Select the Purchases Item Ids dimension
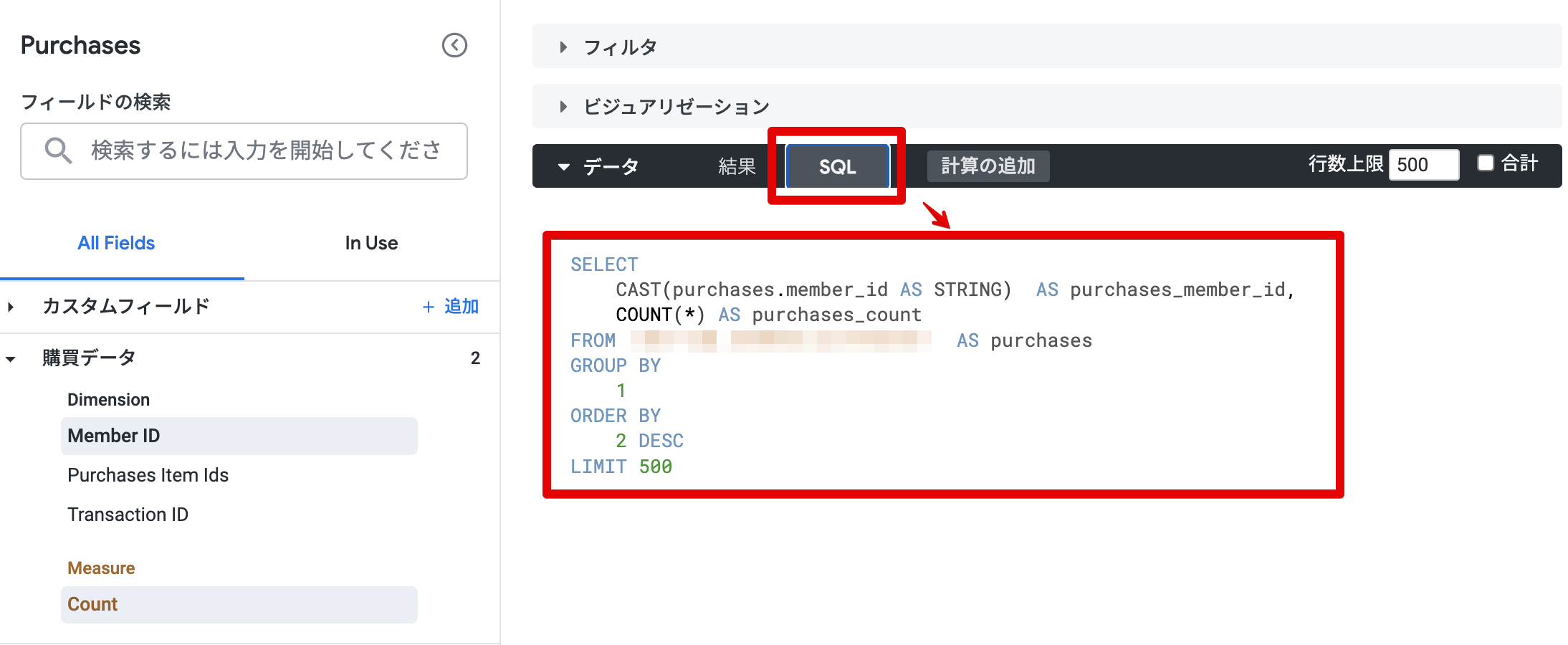Image resolution: width=1568 pixels, height=645 pixels. pos(148,475)
